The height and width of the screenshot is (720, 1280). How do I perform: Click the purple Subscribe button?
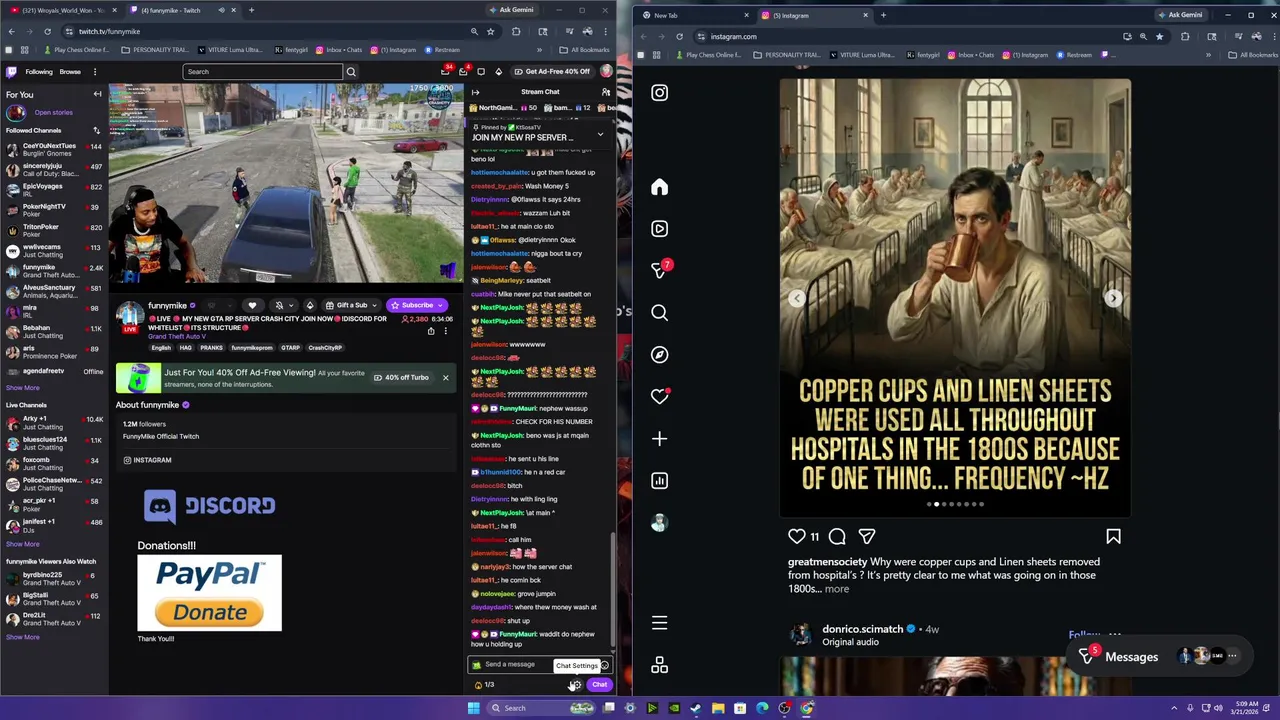click(417, 305)
